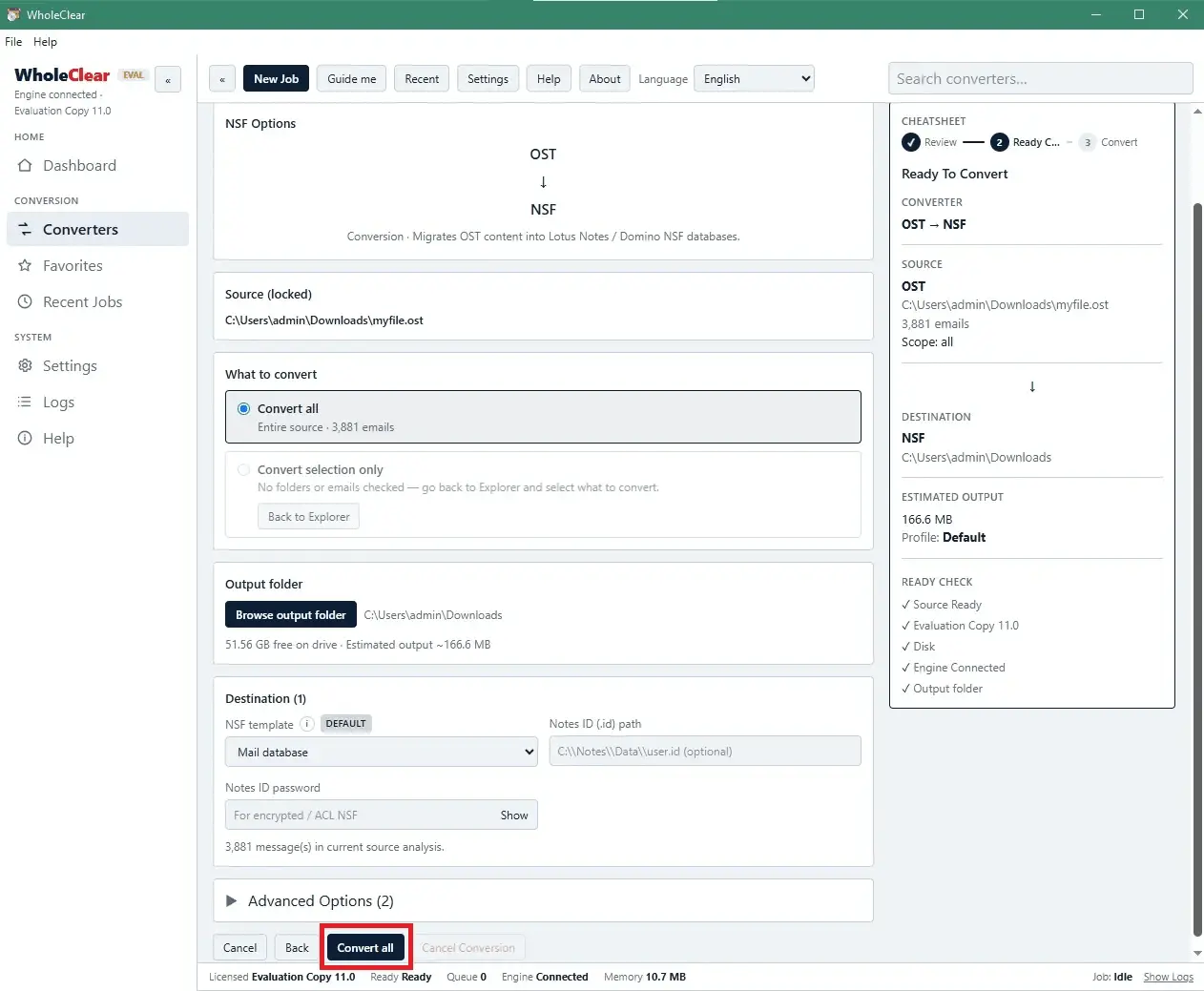Click the Help toolbar button
Screen dimensions: 1204x991
[549, 79]
